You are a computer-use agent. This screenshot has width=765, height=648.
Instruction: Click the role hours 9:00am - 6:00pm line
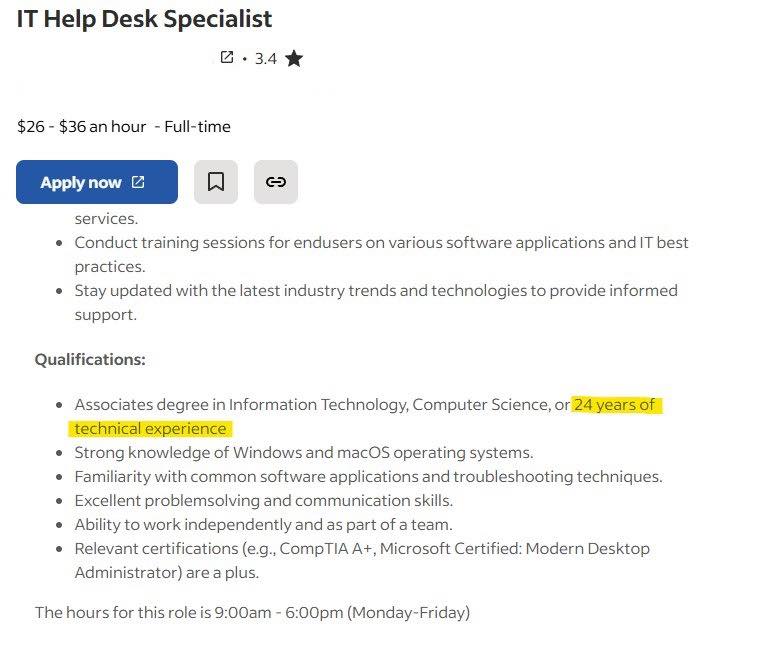pos(252,612)
